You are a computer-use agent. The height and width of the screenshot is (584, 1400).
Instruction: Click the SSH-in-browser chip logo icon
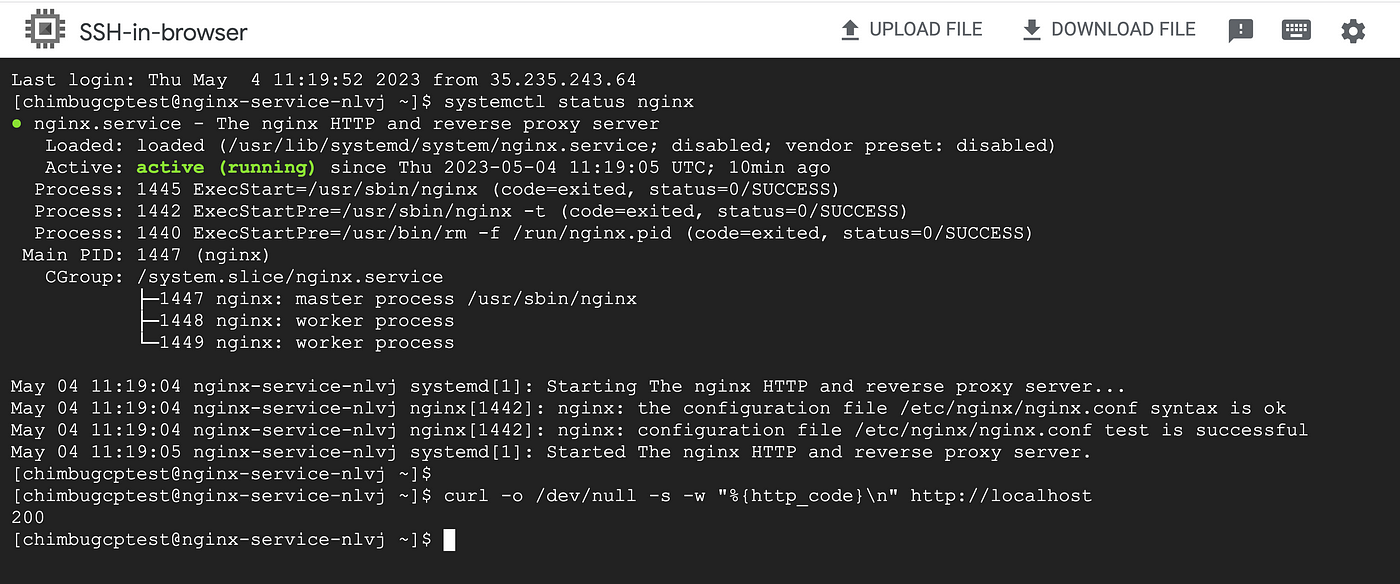pos(44,30)
